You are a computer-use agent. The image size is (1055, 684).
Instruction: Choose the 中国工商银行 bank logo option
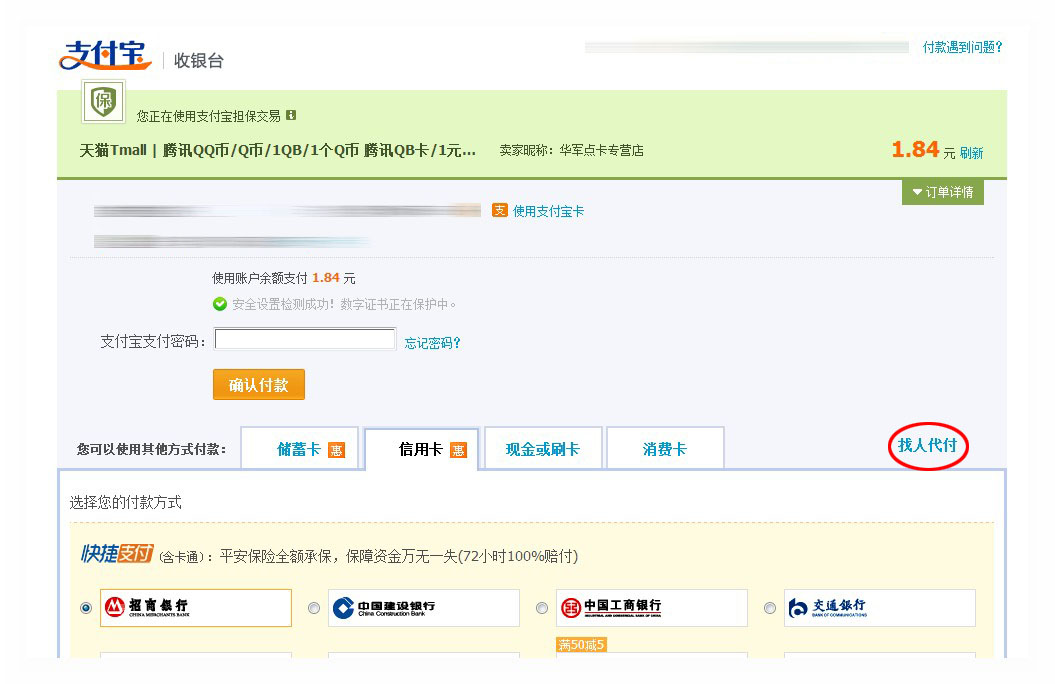(652, 608)
